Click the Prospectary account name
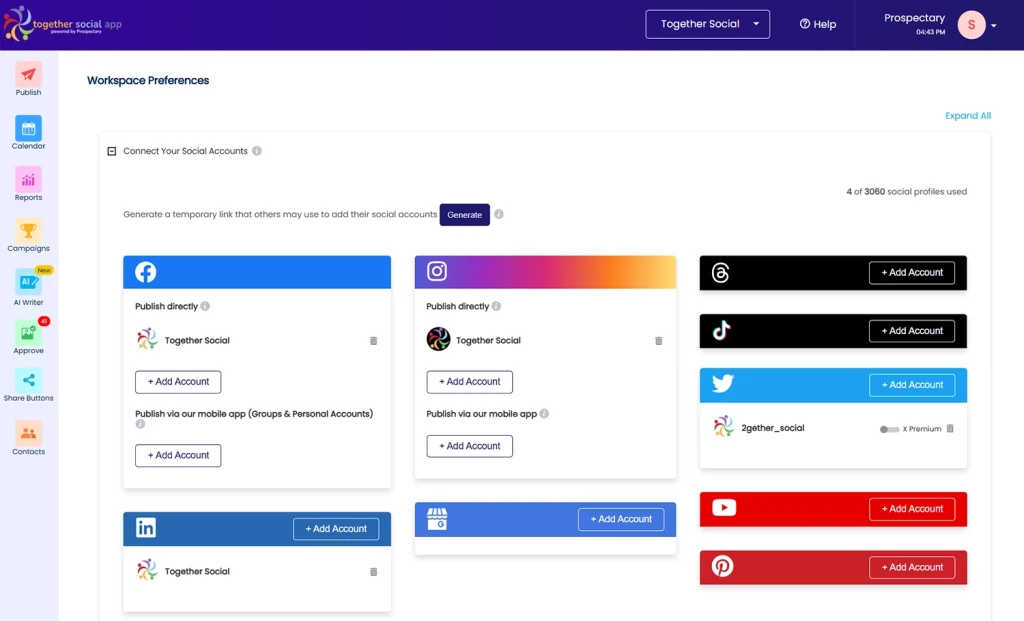The width and height of the screenshot is (1024, 621). point(914,18)
